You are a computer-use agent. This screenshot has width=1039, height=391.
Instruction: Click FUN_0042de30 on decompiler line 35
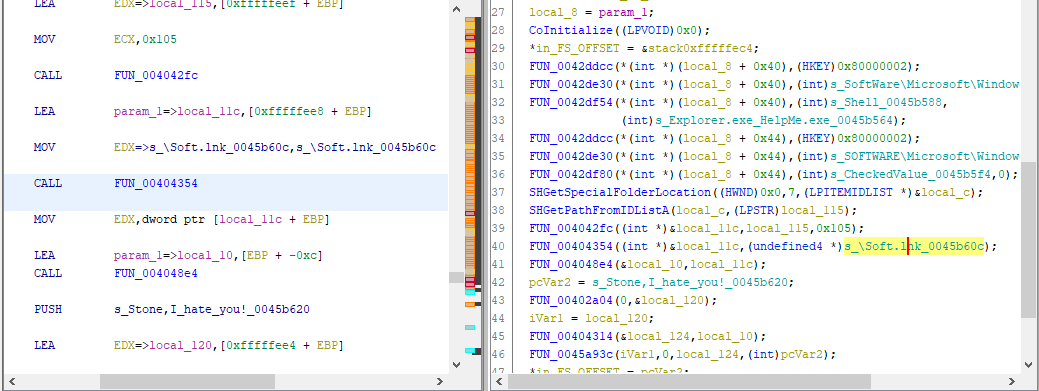coord(571,156)
